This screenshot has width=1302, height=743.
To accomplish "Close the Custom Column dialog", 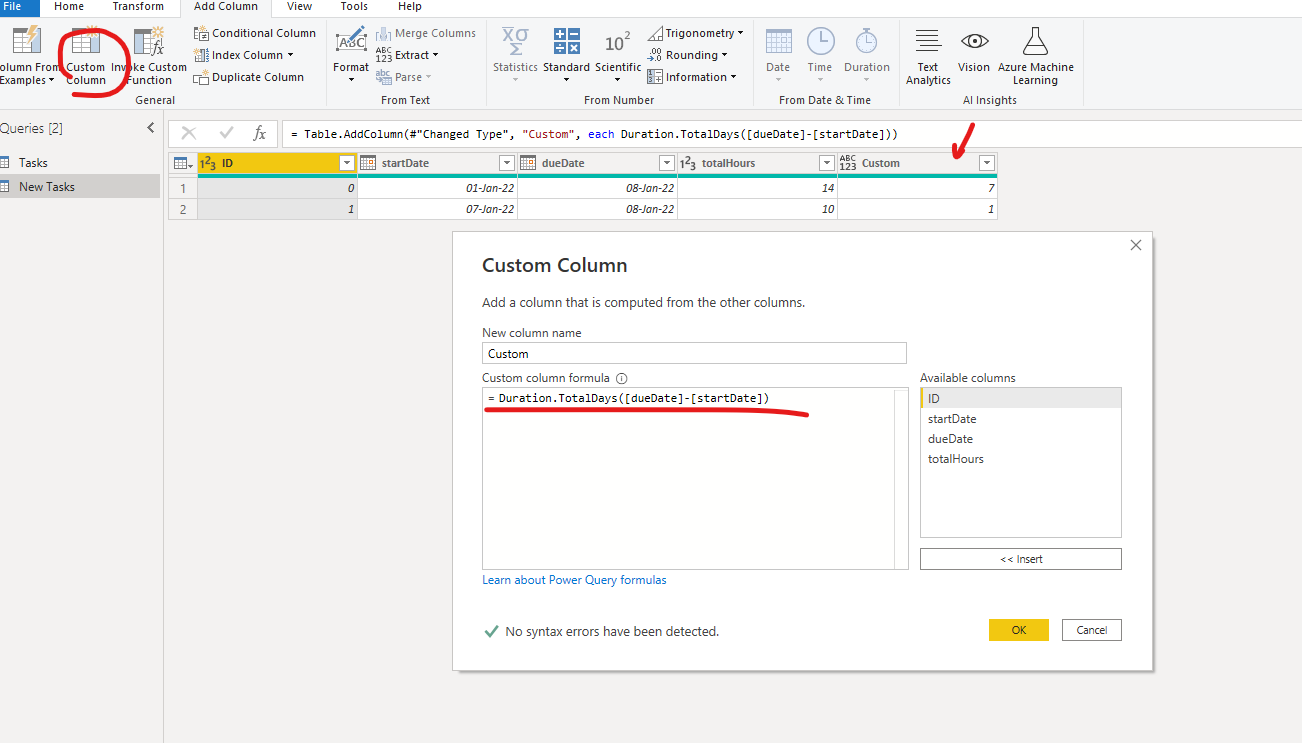I will click(x=1135, y=245).
